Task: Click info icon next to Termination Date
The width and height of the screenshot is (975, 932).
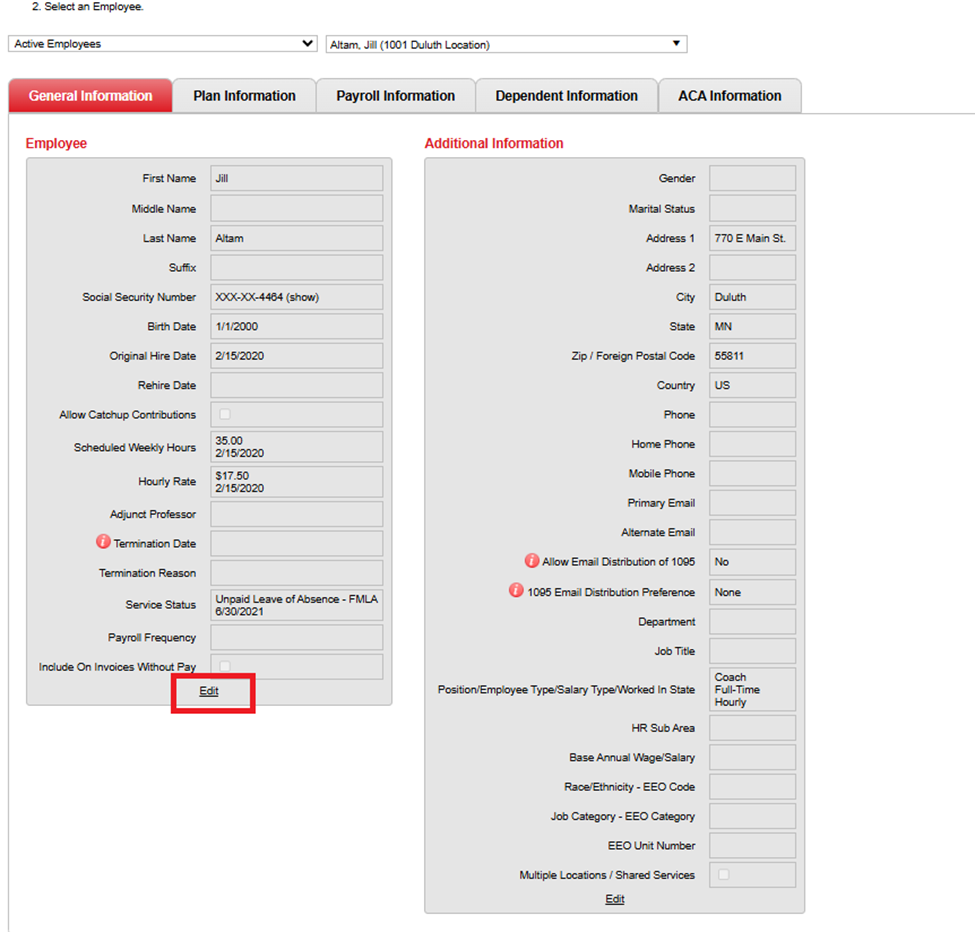Action: (x=103, y=543)
